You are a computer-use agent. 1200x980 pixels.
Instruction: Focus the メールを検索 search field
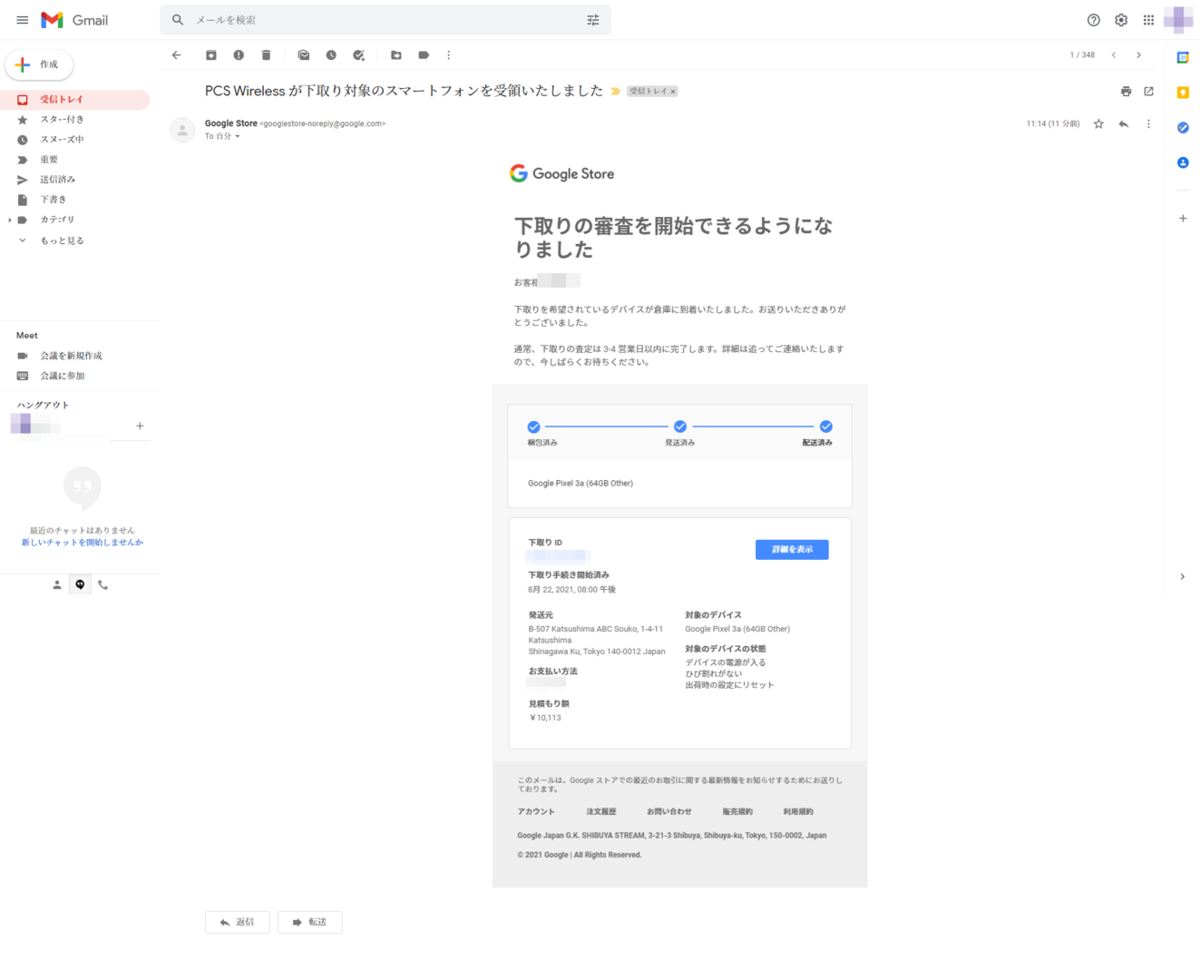[x=385, y=20]
